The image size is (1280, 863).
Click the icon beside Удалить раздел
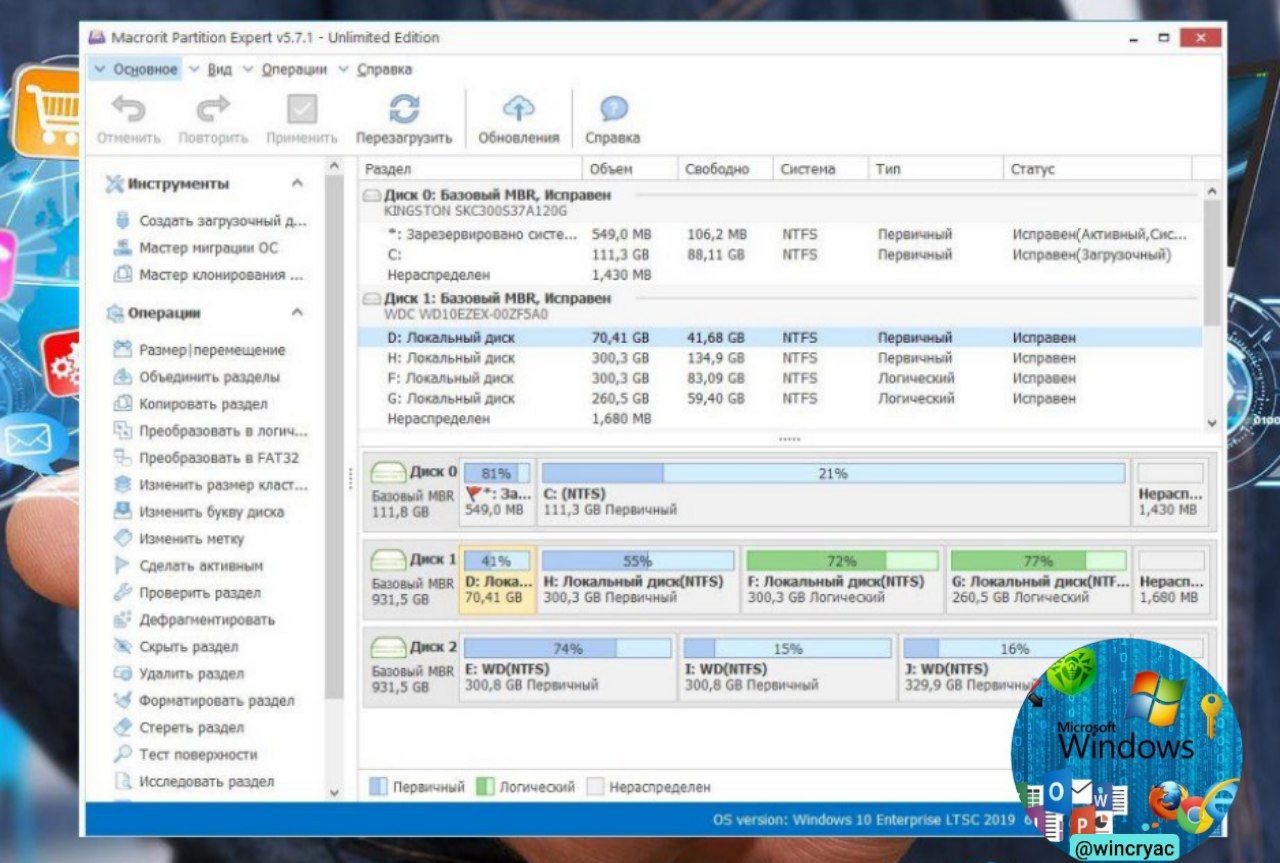[123, 674]
